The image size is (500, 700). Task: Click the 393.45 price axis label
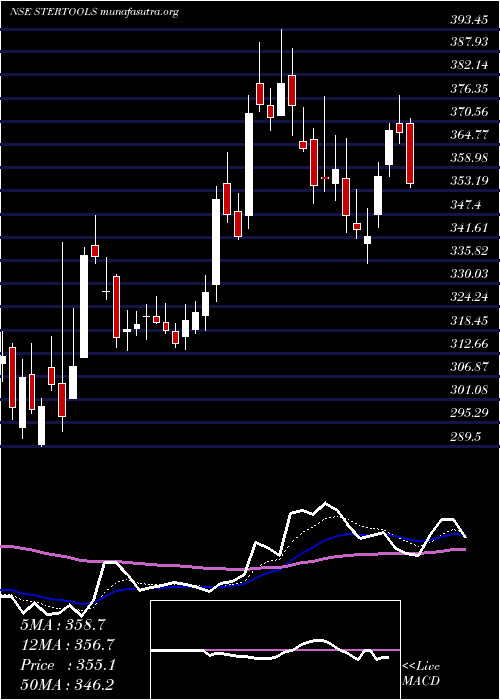pos(469,19)
